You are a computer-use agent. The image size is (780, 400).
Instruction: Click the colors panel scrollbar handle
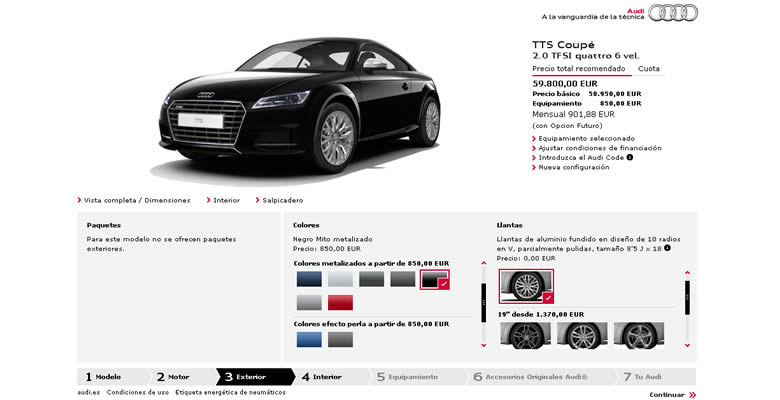483,303
